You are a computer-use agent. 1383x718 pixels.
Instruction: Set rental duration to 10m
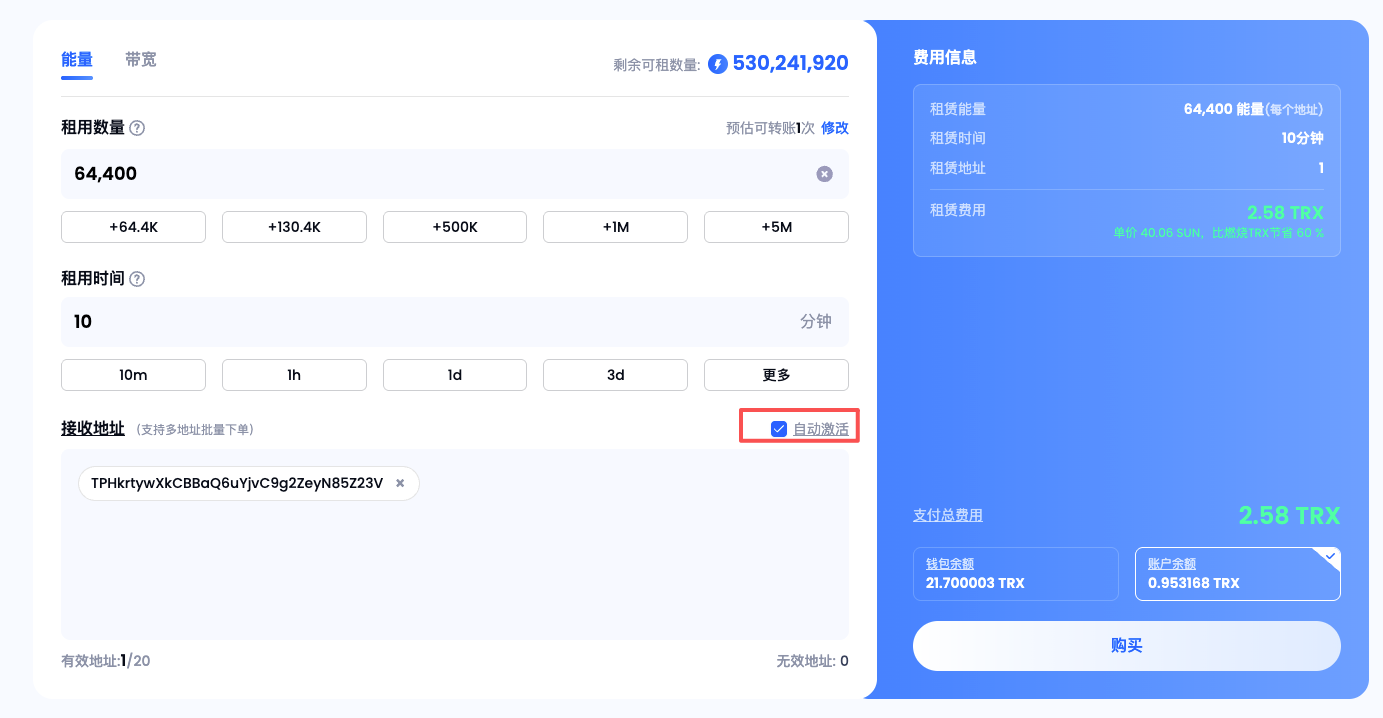(x=134, y=375)
